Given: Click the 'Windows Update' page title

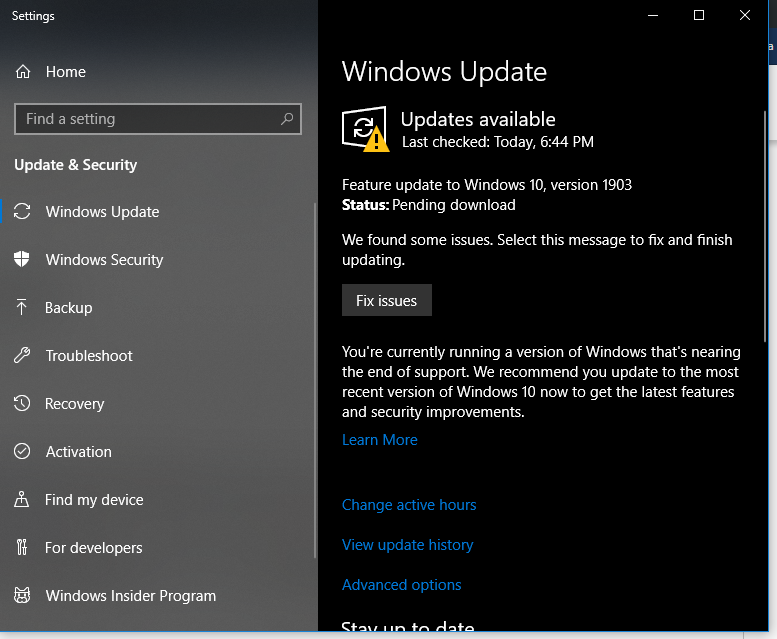Looking at the screenshot, I should click(x=444, y=71).
